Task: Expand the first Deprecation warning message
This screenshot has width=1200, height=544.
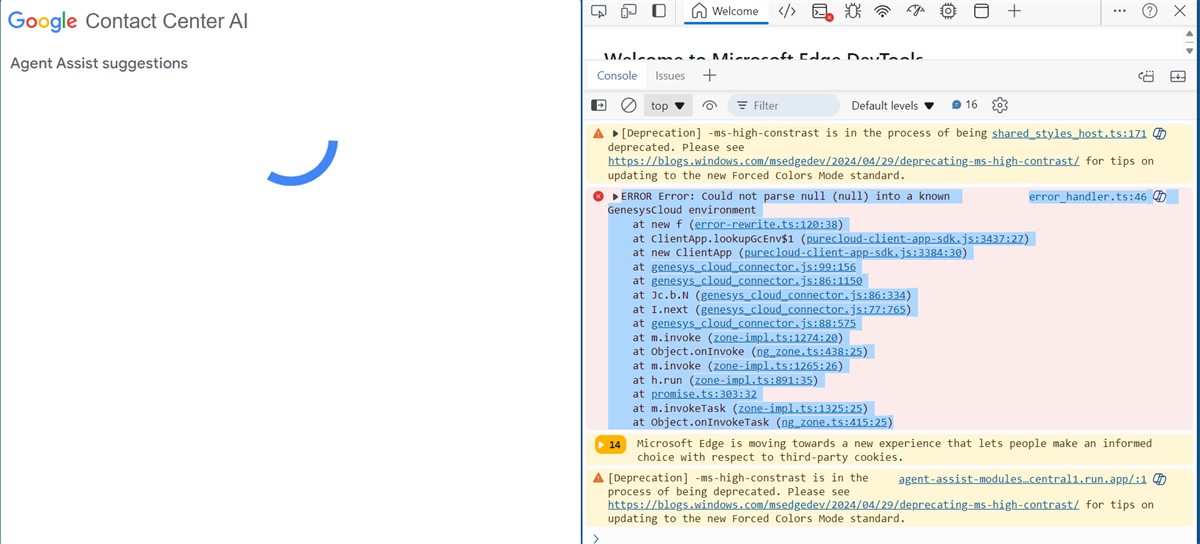Action: pos(616,133)
